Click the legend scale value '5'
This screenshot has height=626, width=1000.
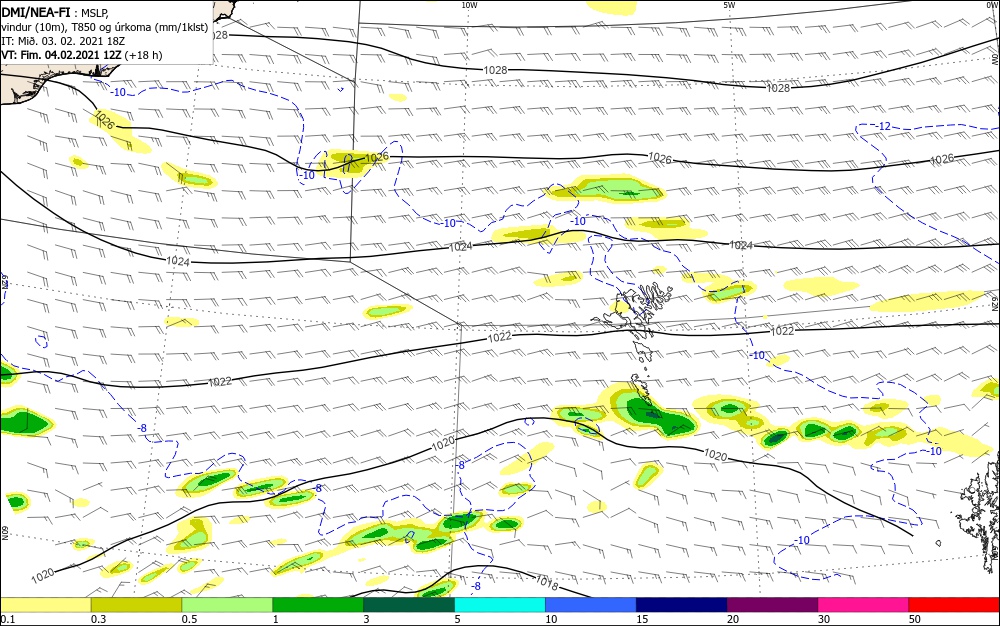click(x=457, y=619)
